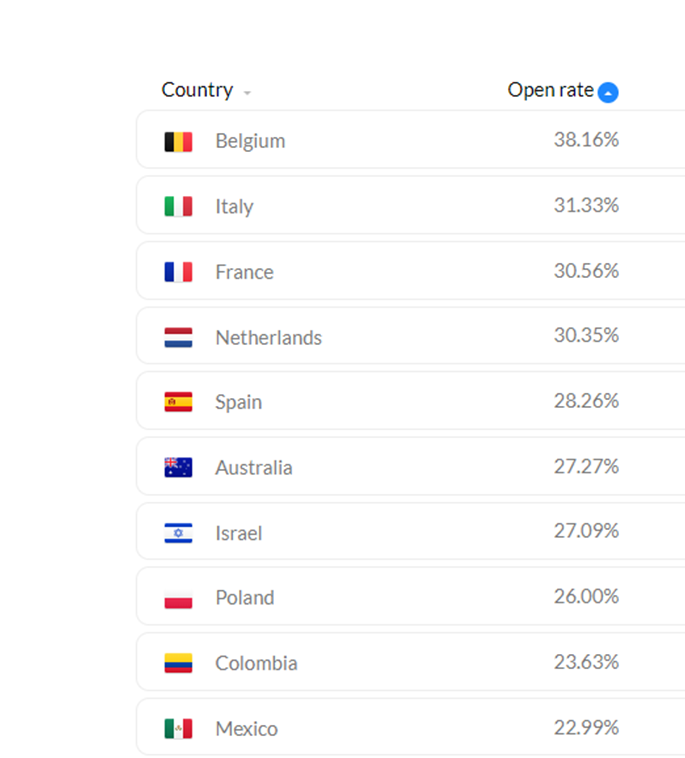
Task: Click the Australia flag icon
Action: (x=178, y=467)
